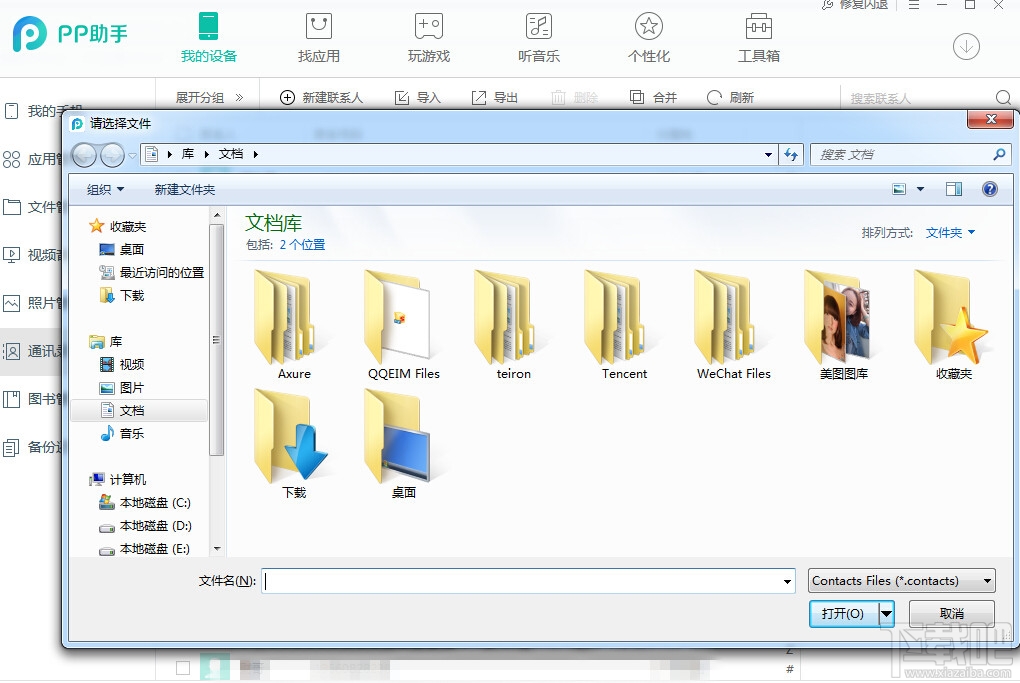Switch to 我的设备 tab
This screenshot has width=1020, height=683.
(208, 38)
